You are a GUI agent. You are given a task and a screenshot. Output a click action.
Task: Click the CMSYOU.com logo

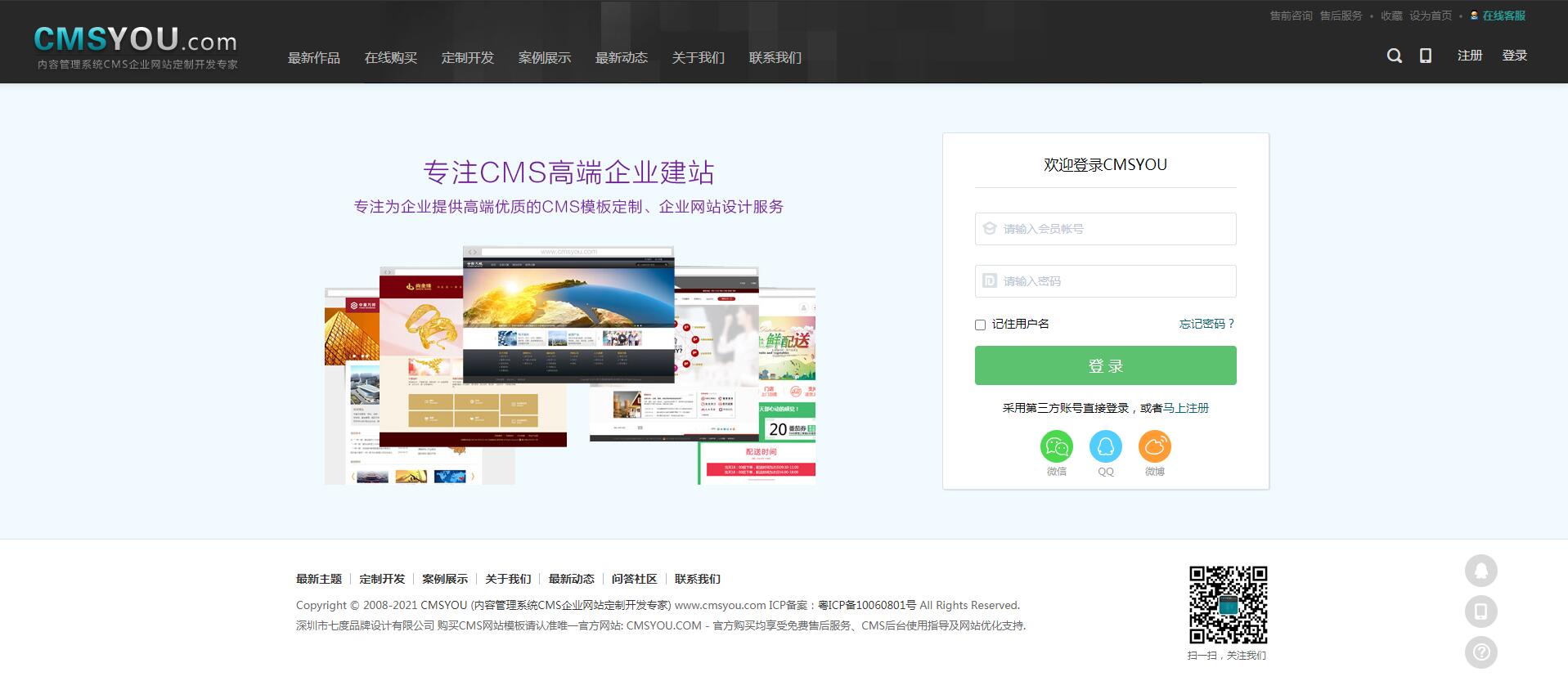(x=136, y=47)
